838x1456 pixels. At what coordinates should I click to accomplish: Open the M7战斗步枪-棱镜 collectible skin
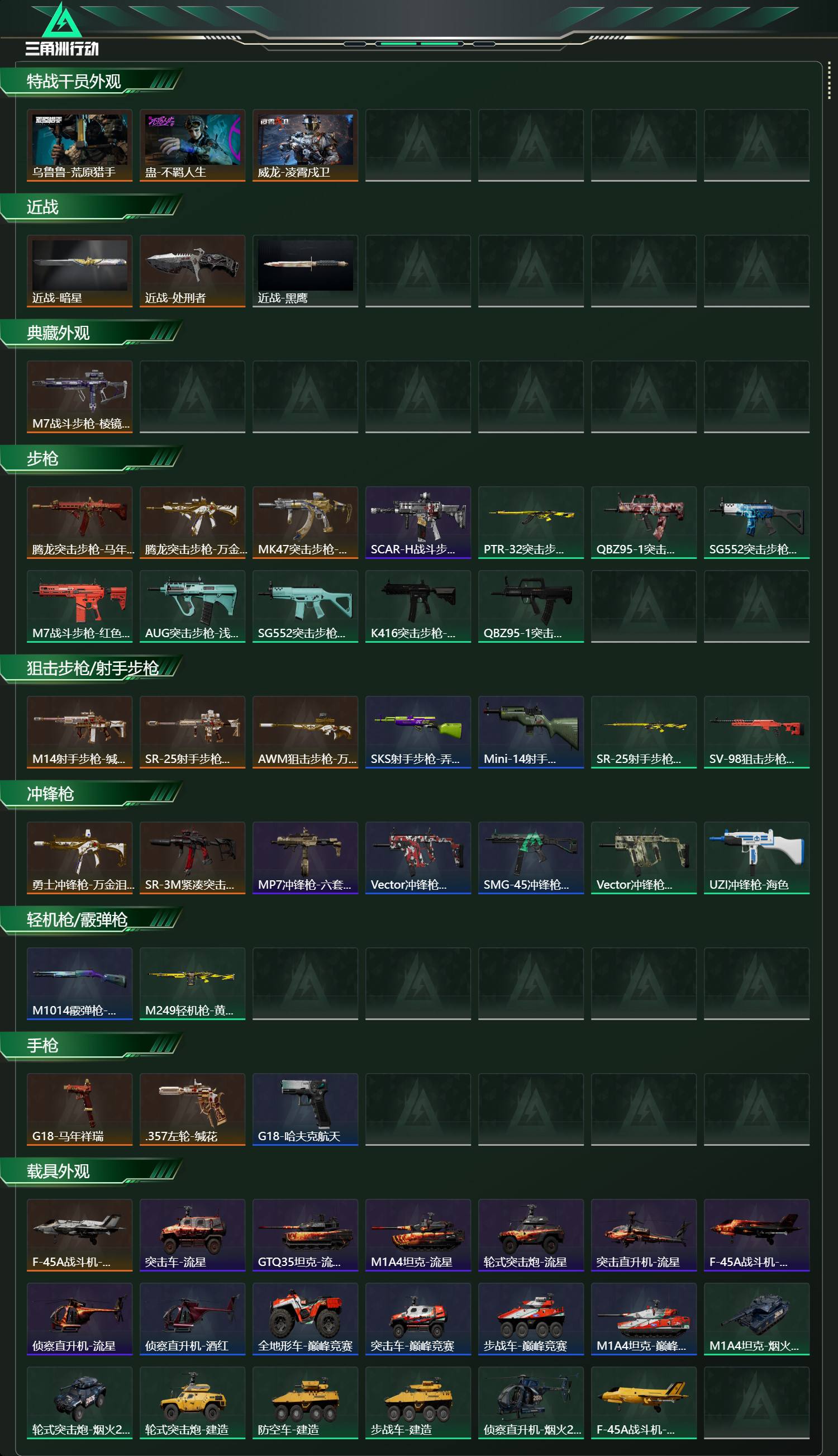[x=79, y=397]
